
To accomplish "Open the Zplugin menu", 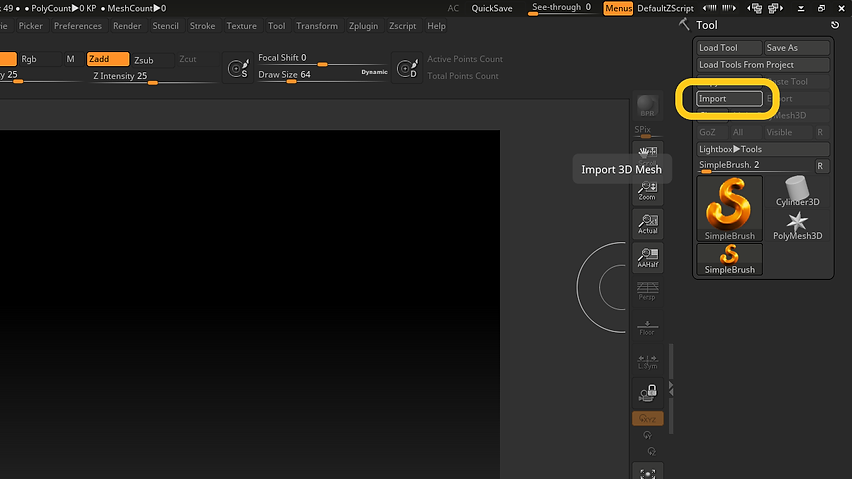I will click(363, 26).
